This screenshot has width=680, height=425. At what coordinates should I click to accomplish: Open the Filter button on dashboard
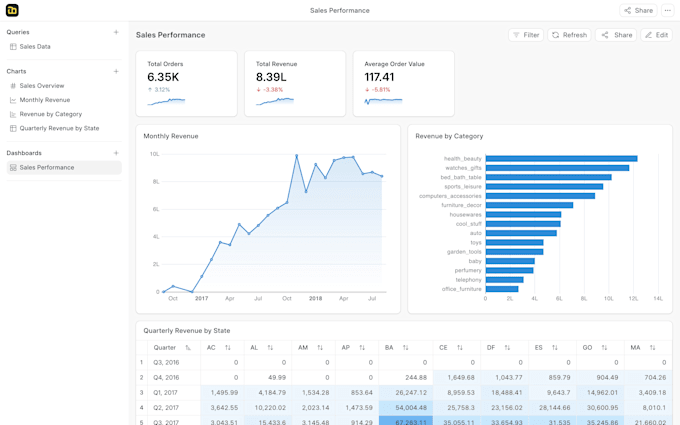pos(526,35)
